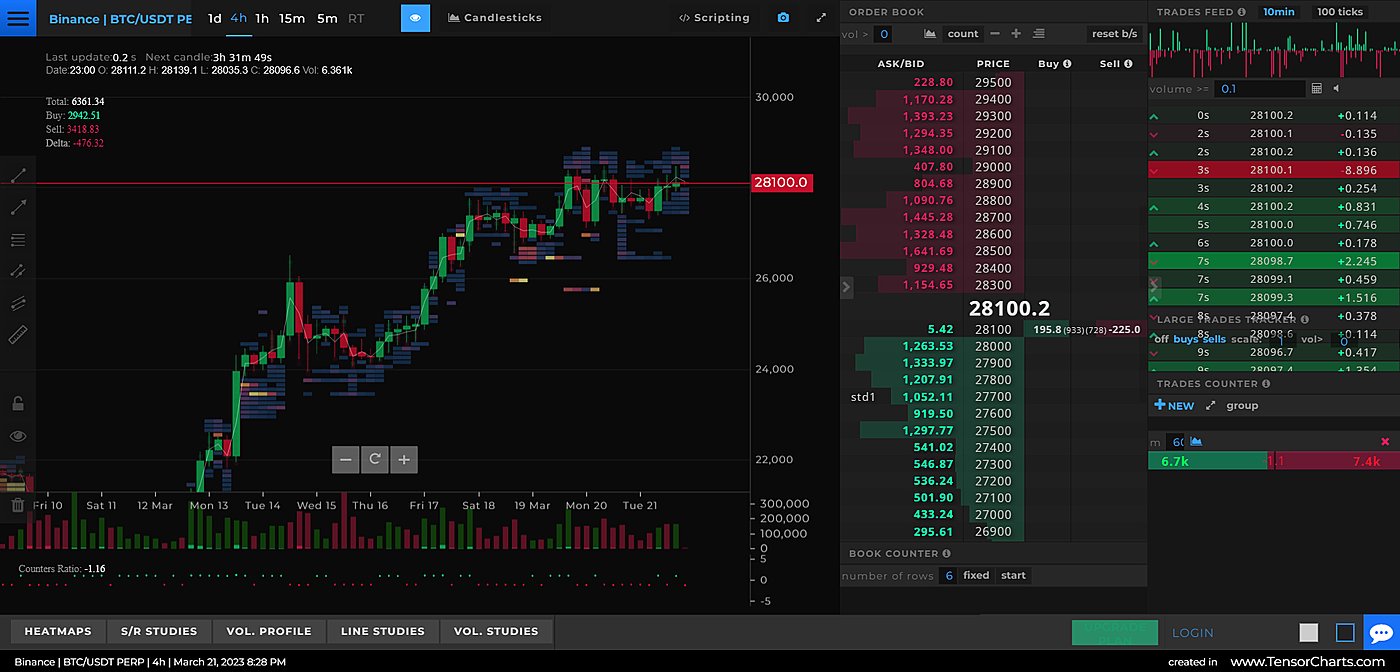
Task: Open the Binance BTC/USDT pair selector
Action: click(120, 19)
